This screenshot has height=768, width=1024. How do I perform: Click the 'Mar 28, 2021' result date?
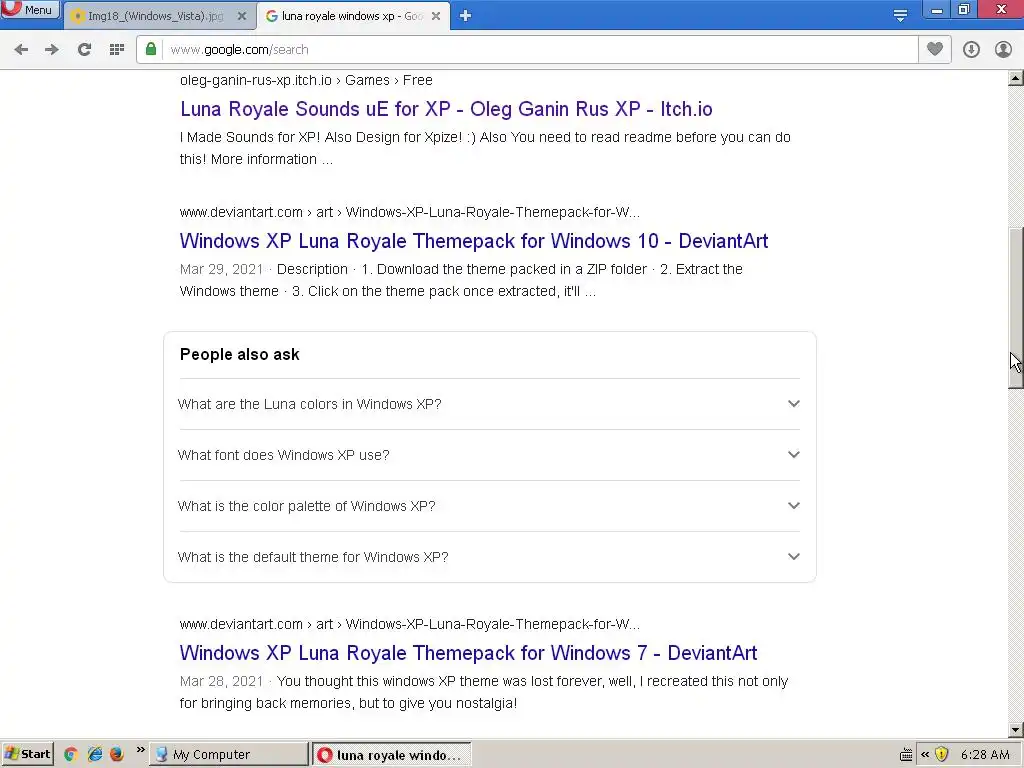point(221,682)
